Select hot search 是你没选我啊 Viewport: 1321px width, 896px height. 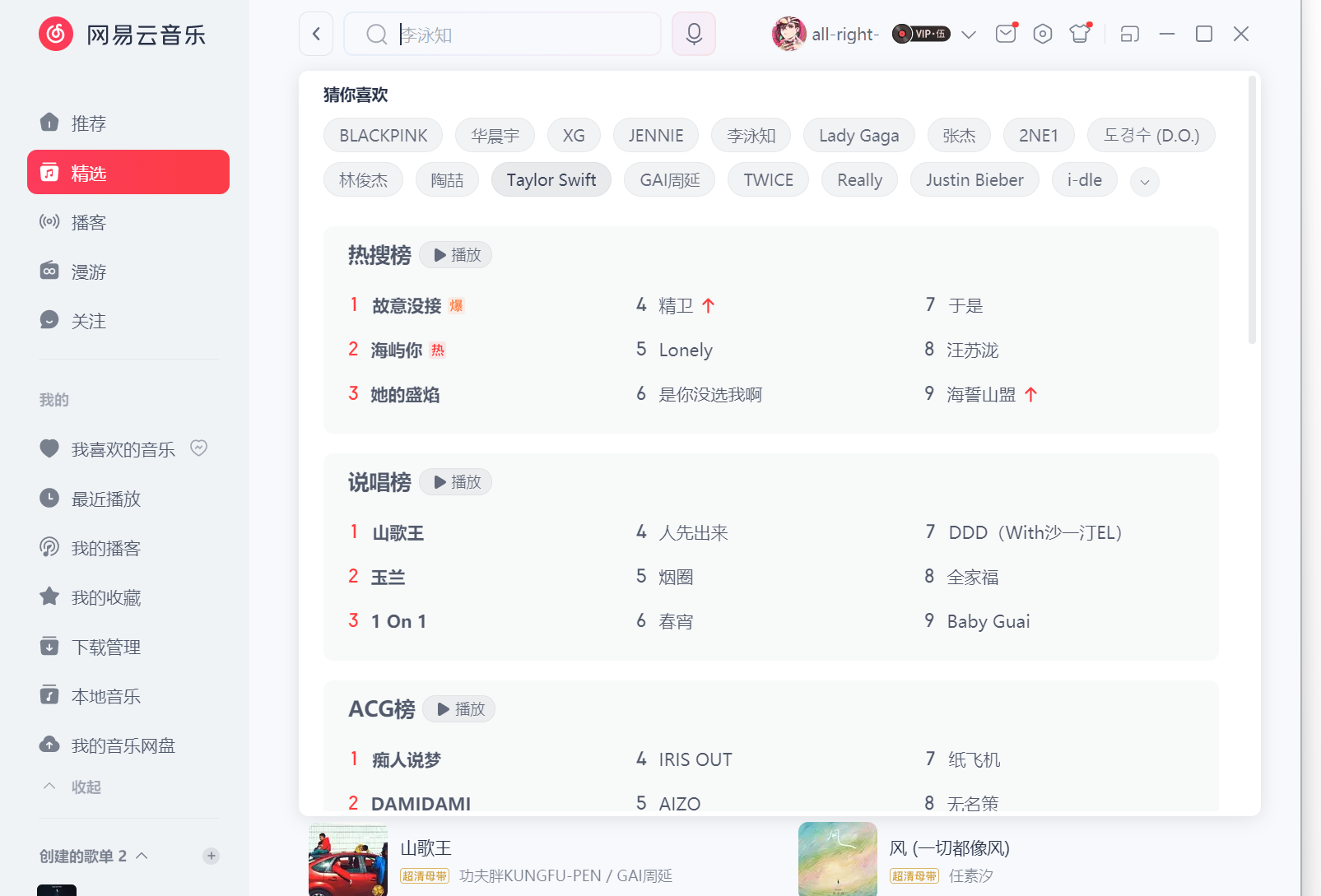tap(710, 395)
